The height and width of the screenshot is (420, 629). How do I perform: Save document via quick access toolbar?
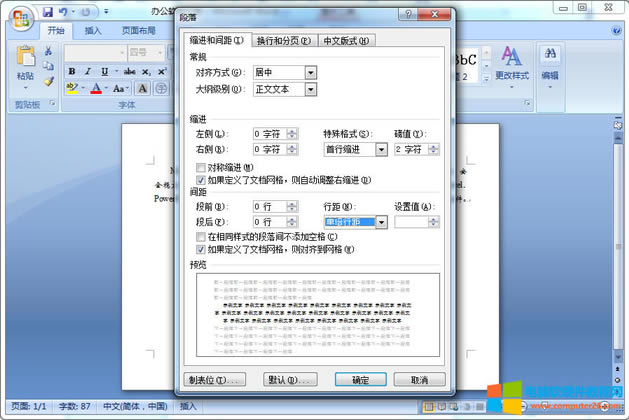(47, 12)
